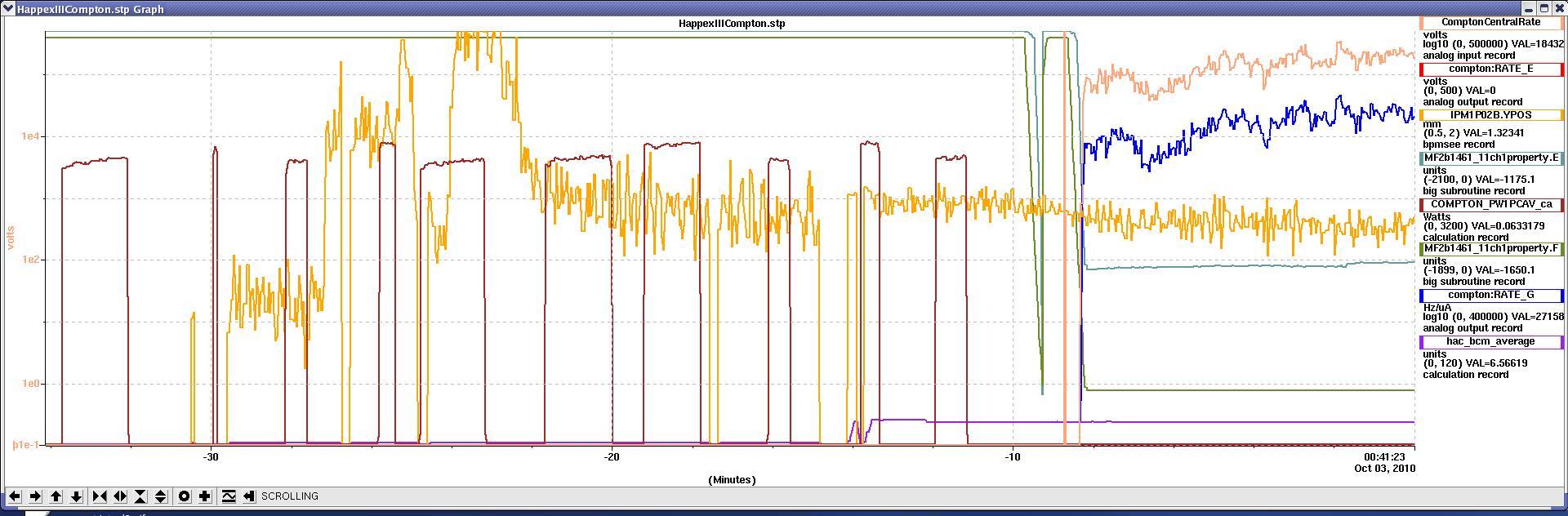The width and height of the screenshot is (1568, 516).
Task: Compress time axis with inward triangles icon
Action: [x=100, y=496]
